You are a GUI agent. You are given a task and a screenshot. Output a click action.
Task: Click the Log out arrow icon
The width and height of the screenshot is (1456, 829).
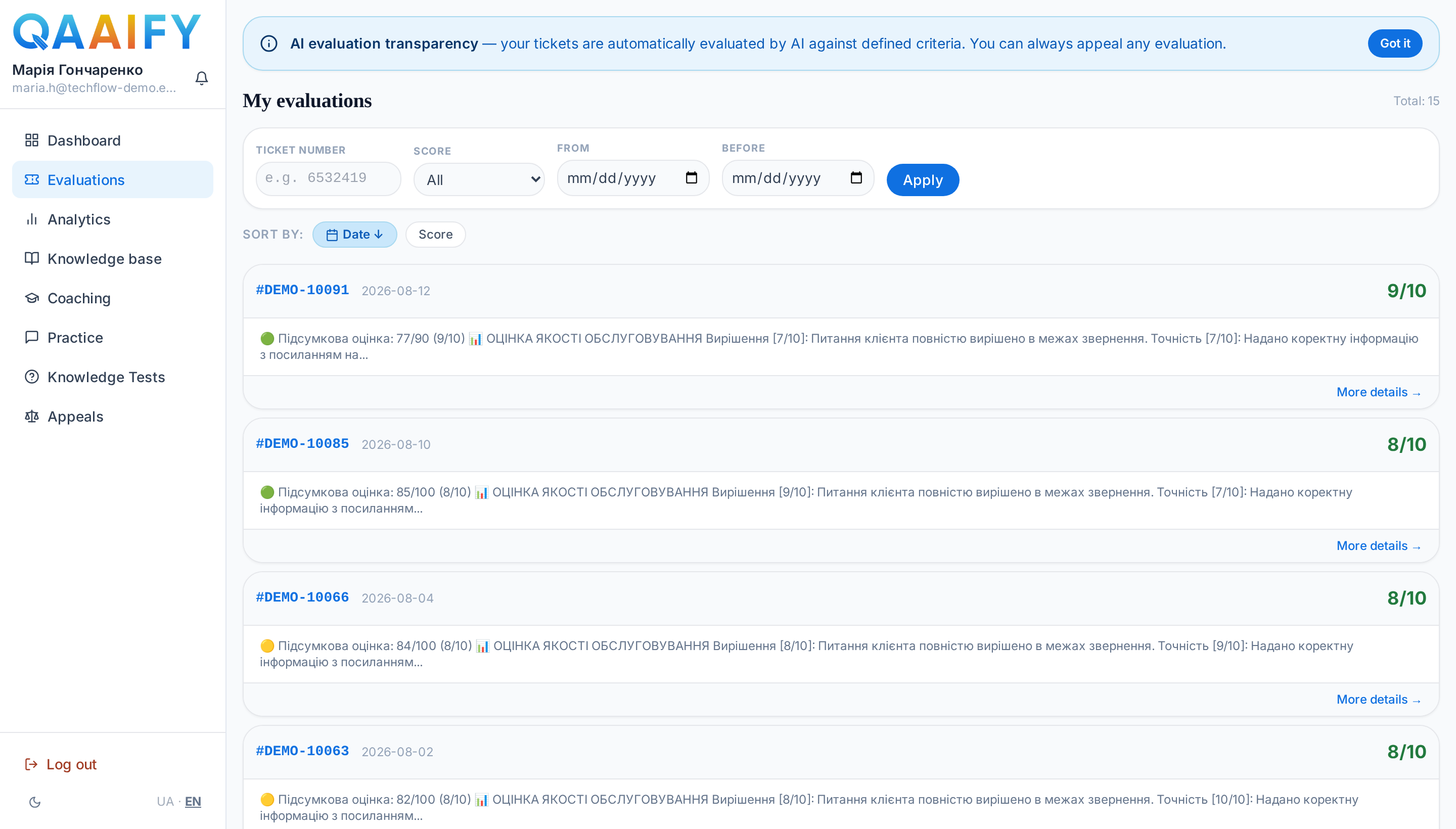pos(31,764)
